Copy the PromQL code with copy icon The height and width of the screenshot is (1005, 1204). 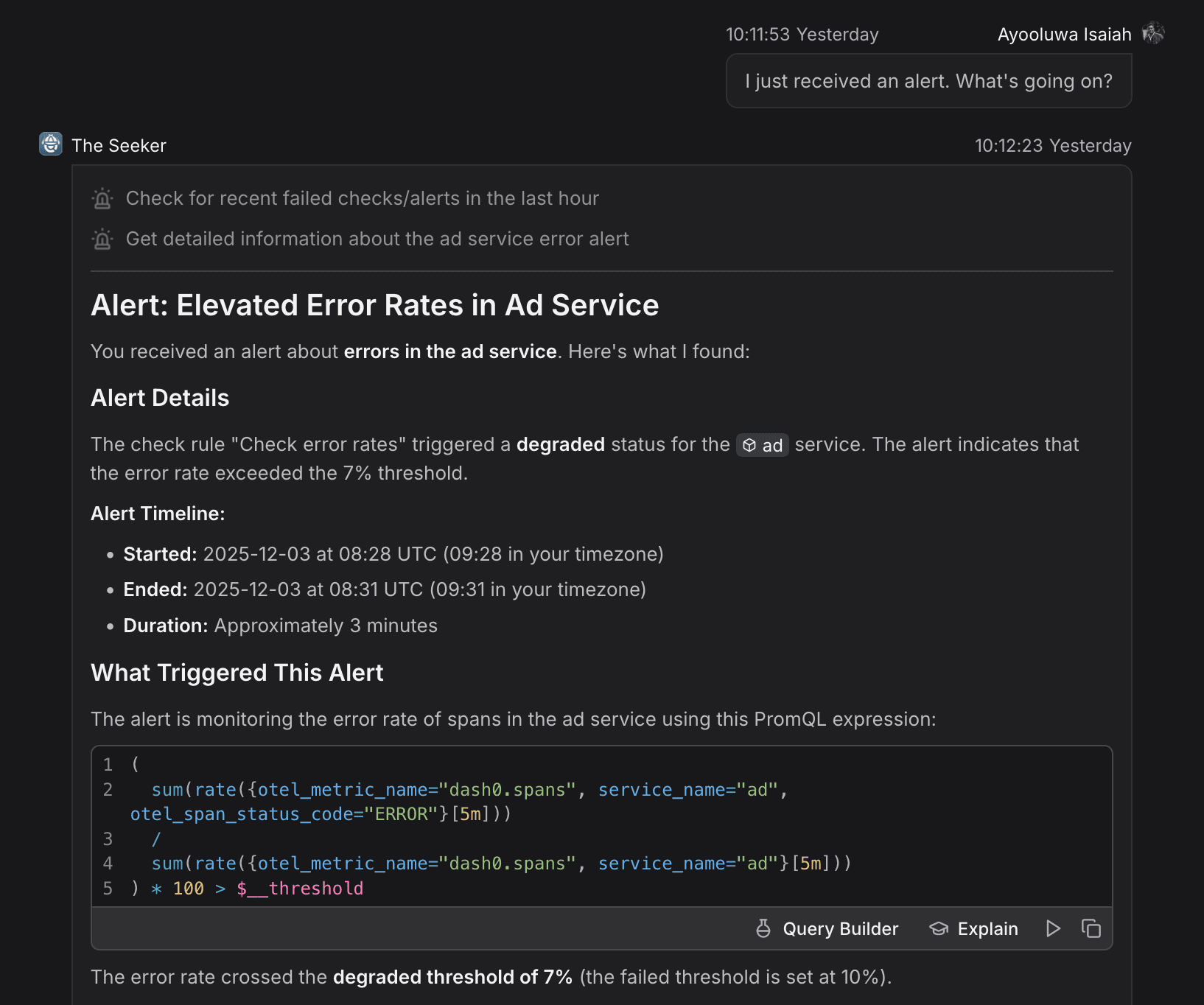[x=1091, y=928]
